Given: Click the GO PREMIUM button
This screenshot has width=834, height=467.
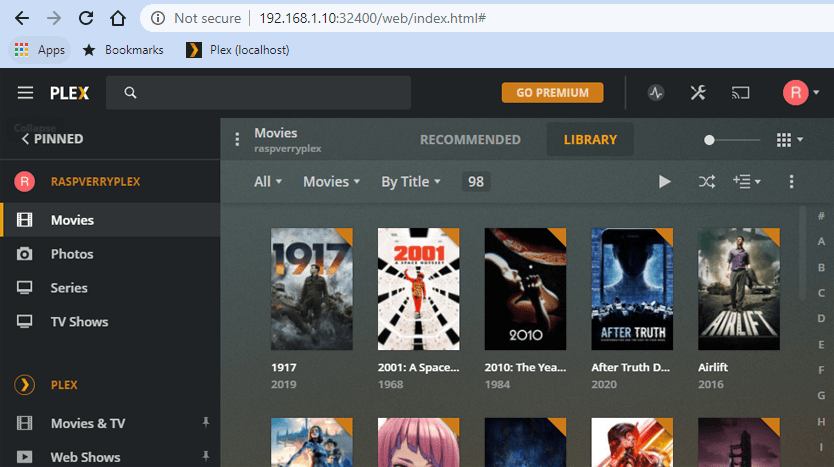Looking at the screenshot, I should click(552, 93).
